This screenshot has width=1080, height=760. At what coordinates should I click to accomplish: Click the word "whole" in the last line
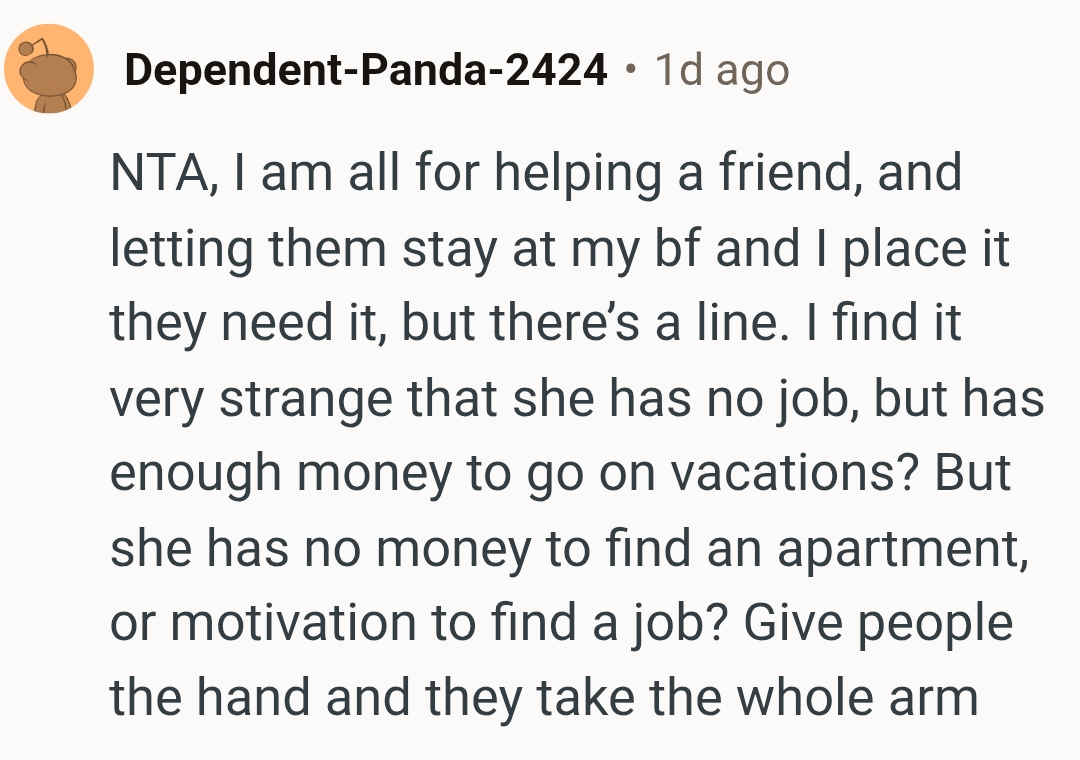click(790, 698)
